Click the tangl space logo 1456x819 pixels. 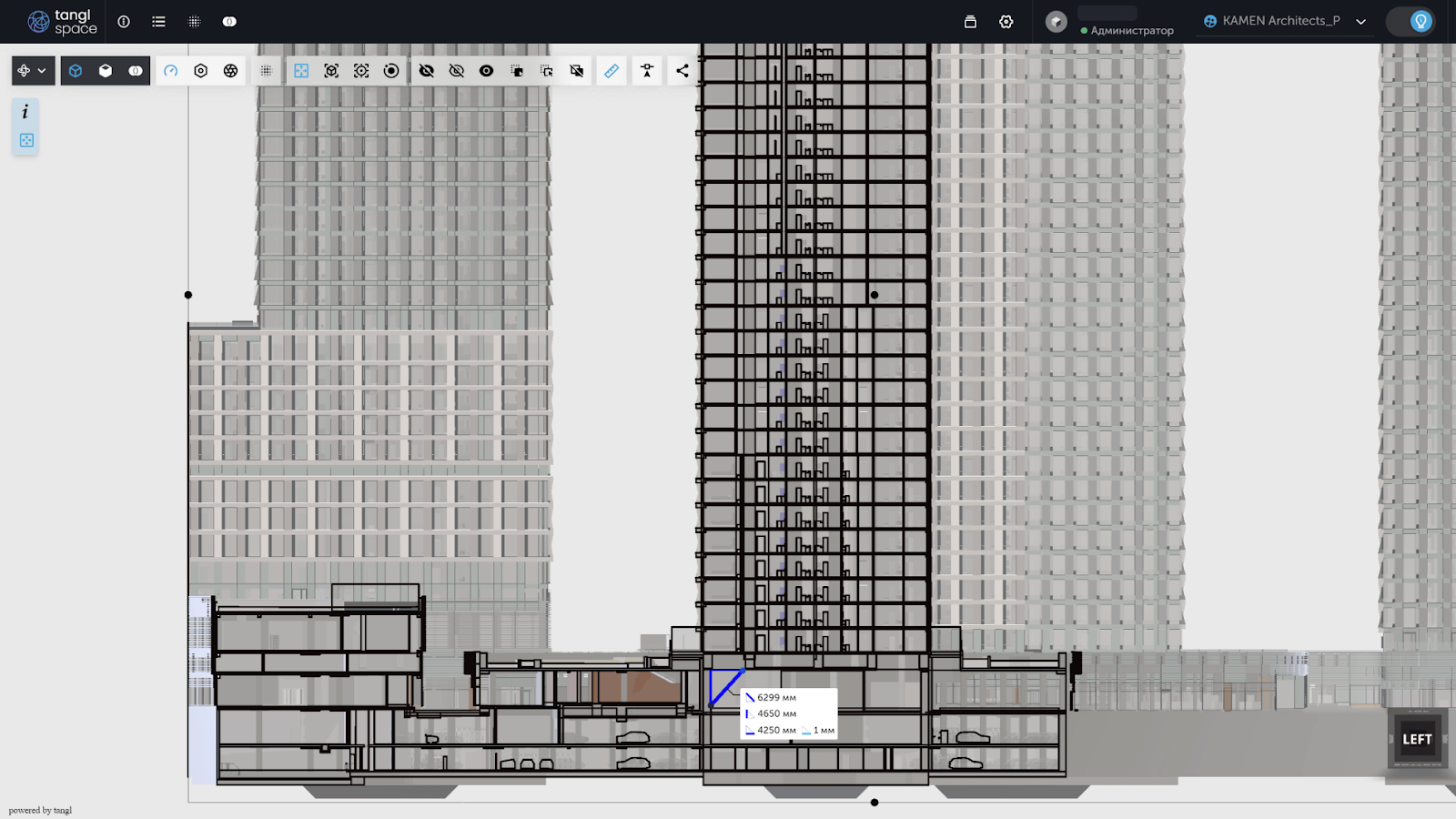pyautogui.click(x=62, y=22)
